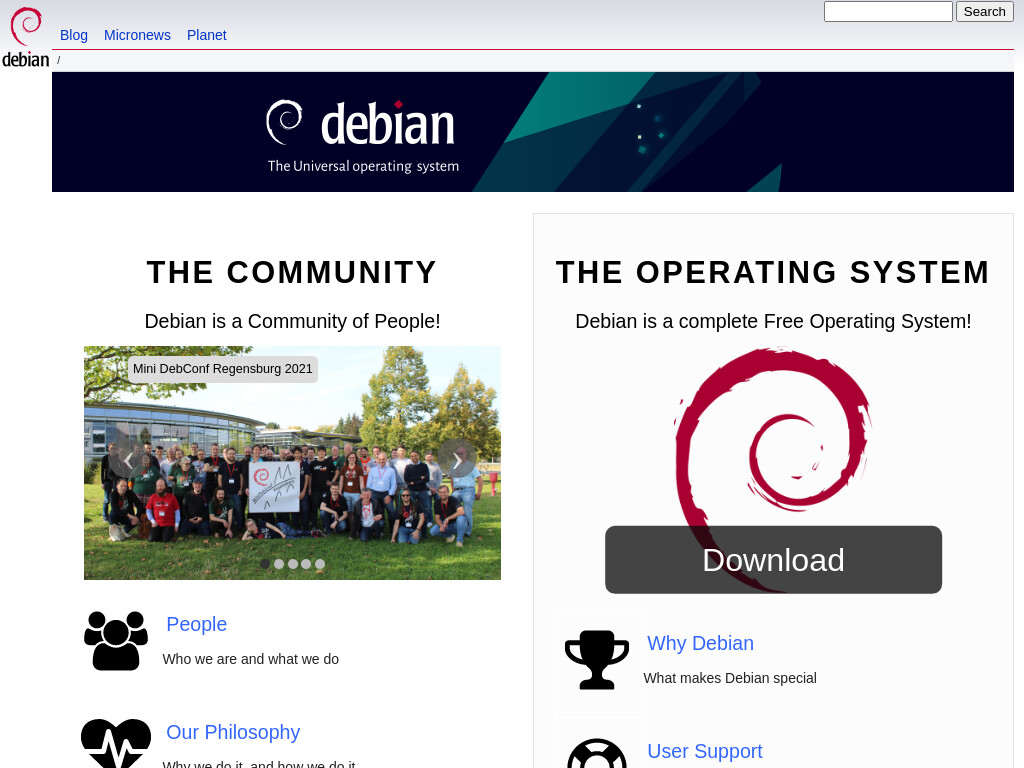Click the heart pulse Philosophy icon
Screen dimensions: 1024x768
click(116, 743)
